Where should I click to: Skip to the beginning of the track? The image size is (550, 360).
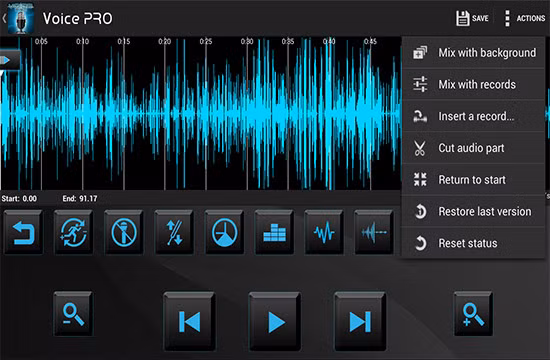[189, 321]
